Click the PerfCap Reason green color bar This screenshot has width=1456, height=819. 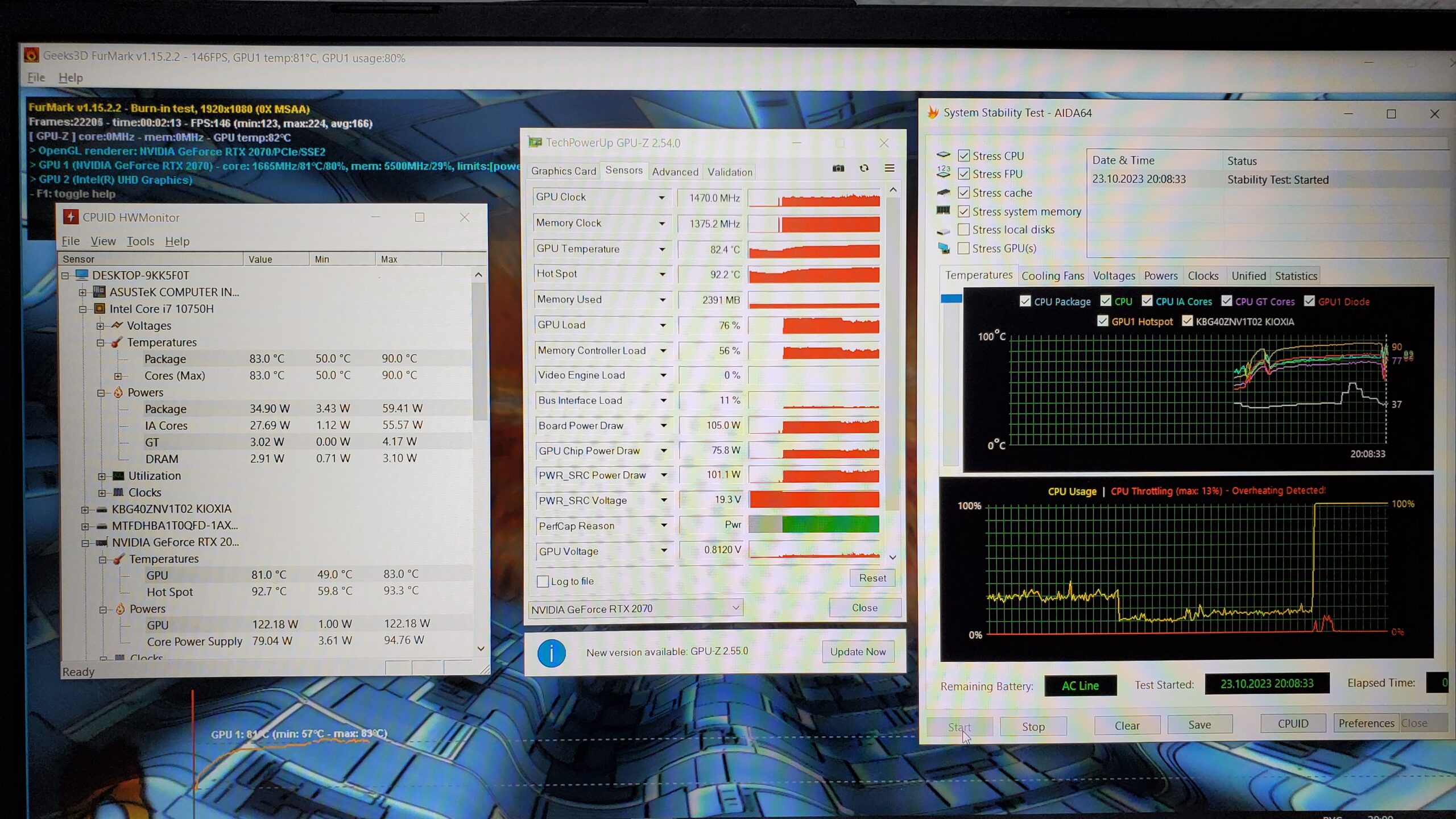pyautogui.click(x=829, y=524)
